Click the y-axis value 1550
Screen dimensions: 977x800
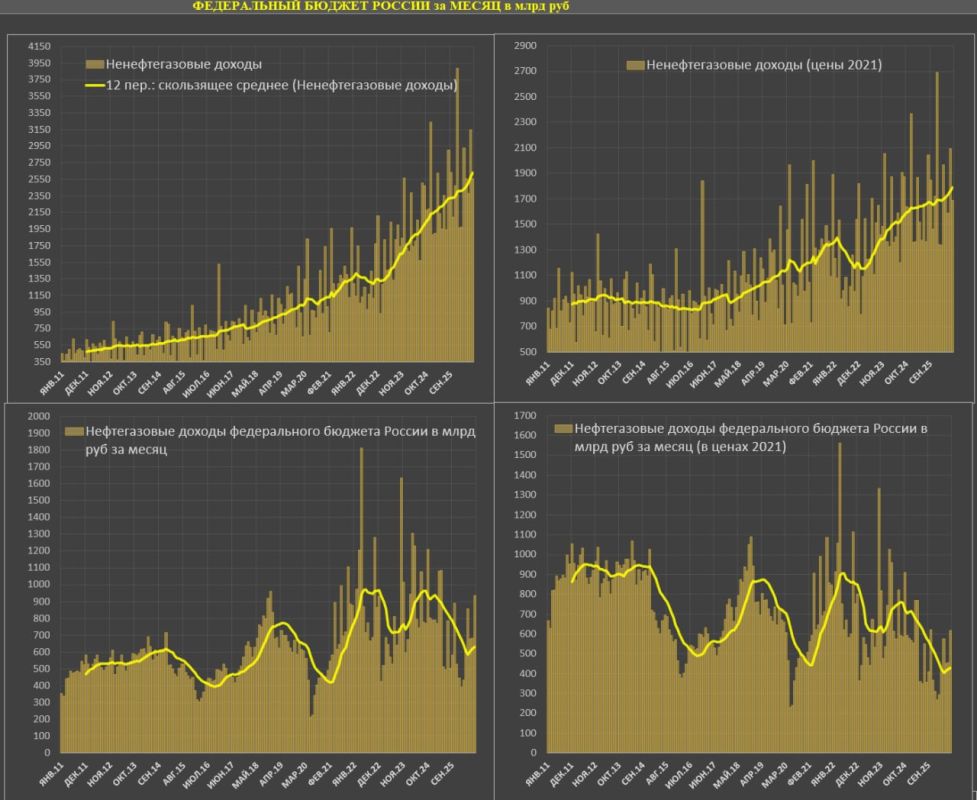(x=39, y=262)
